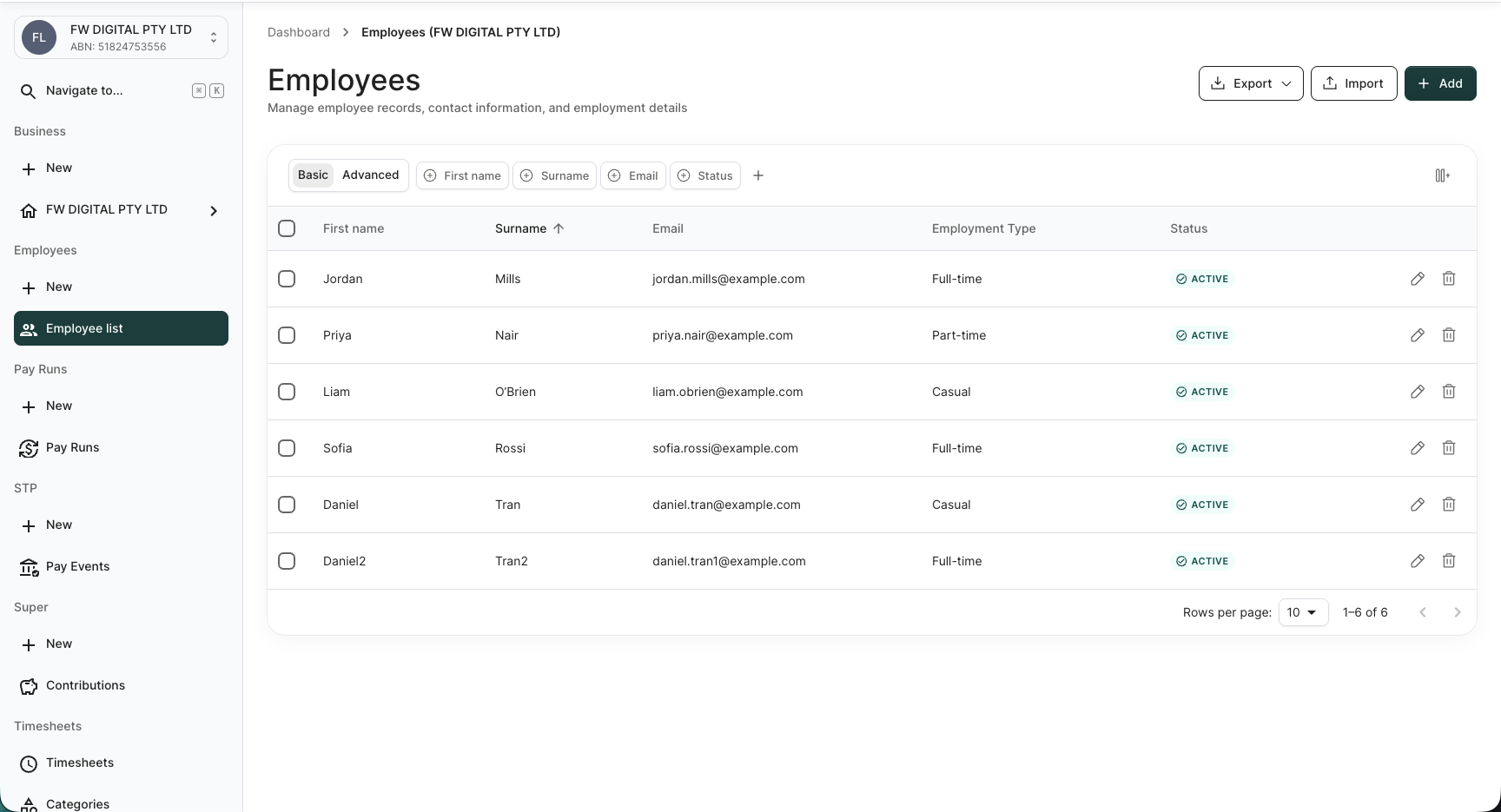Add a First name filter
This screenshot has height=812, width=1501.
[462, 175]
